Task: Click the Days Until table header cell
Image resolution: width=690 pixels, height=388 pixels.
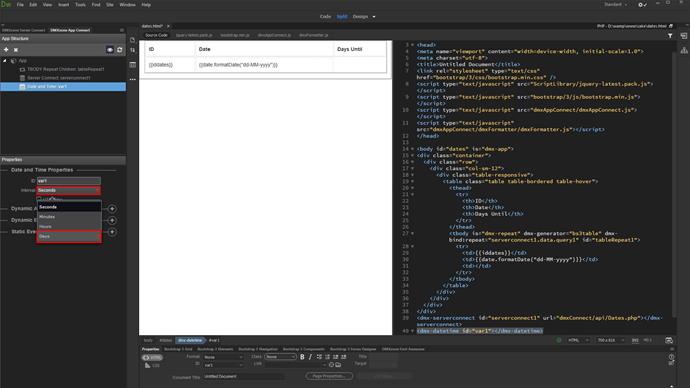Action: coord(360,49)
